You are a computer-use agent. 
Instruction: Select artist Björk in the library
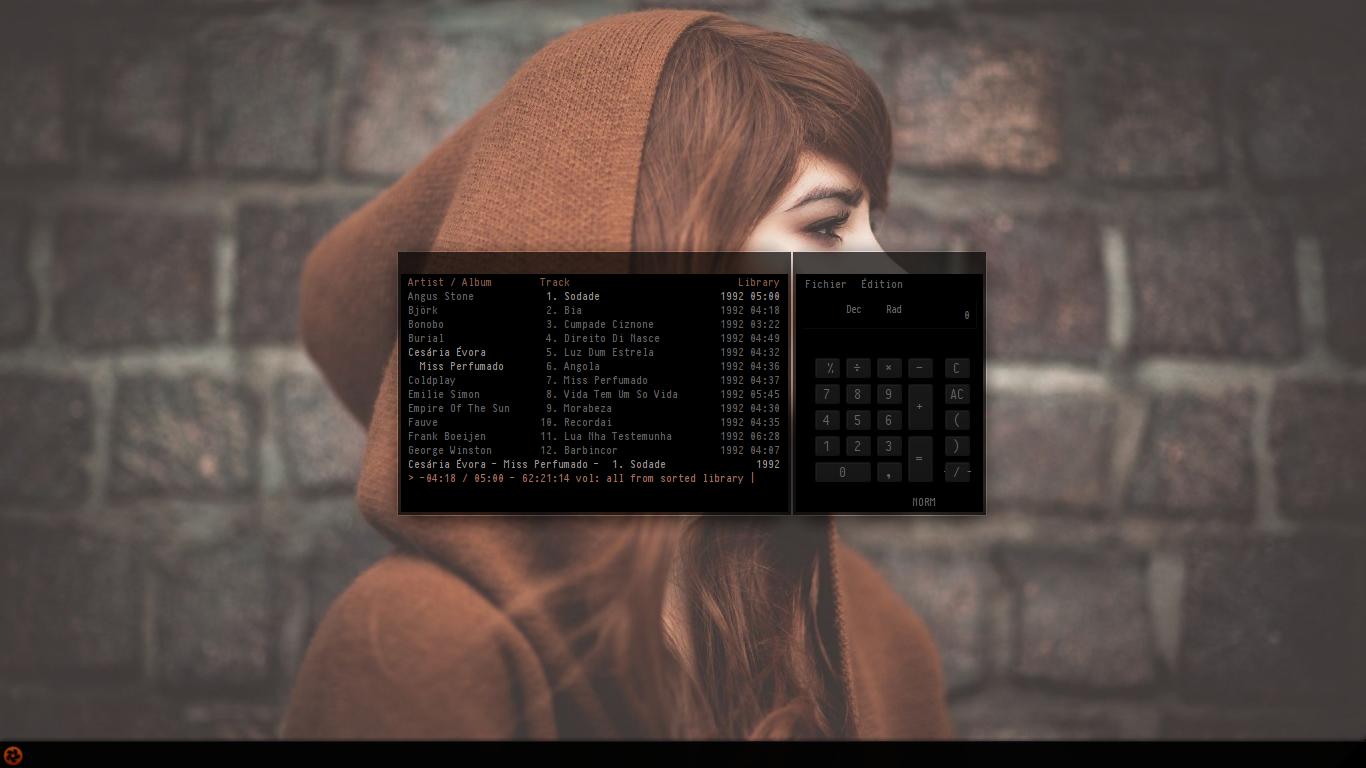pos(423,310)
